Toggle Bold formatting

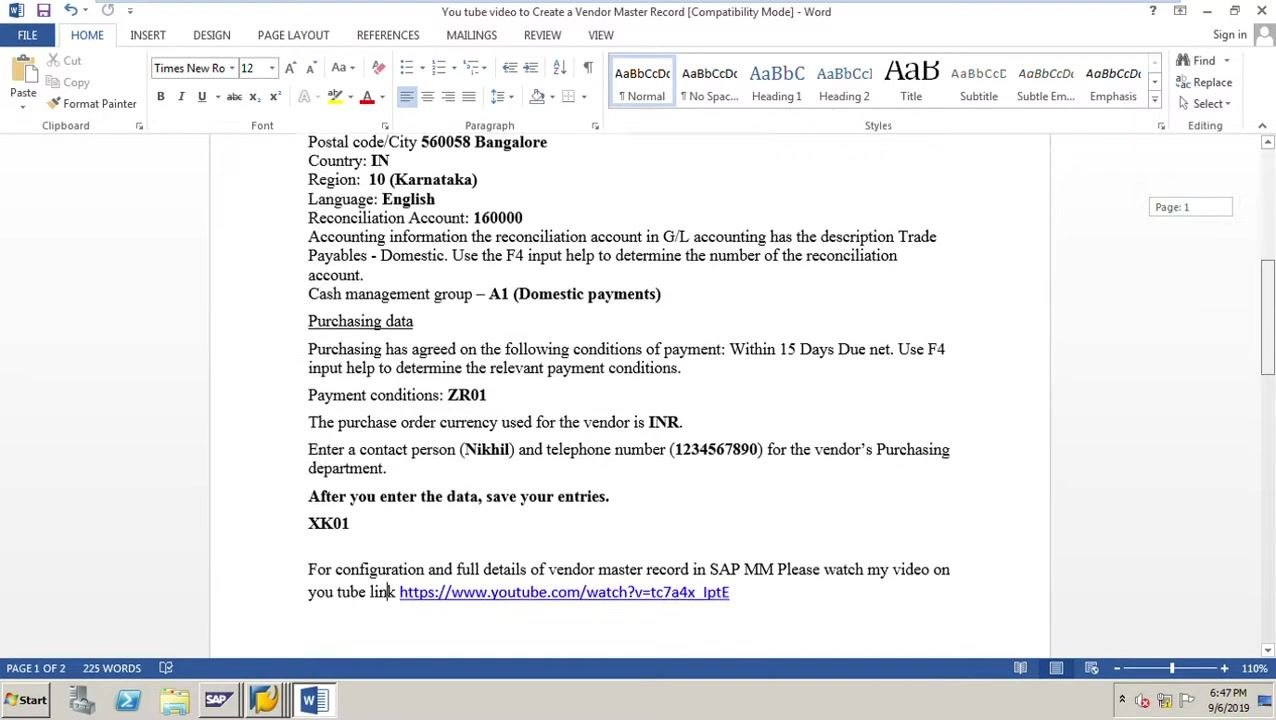coord(160,97)
